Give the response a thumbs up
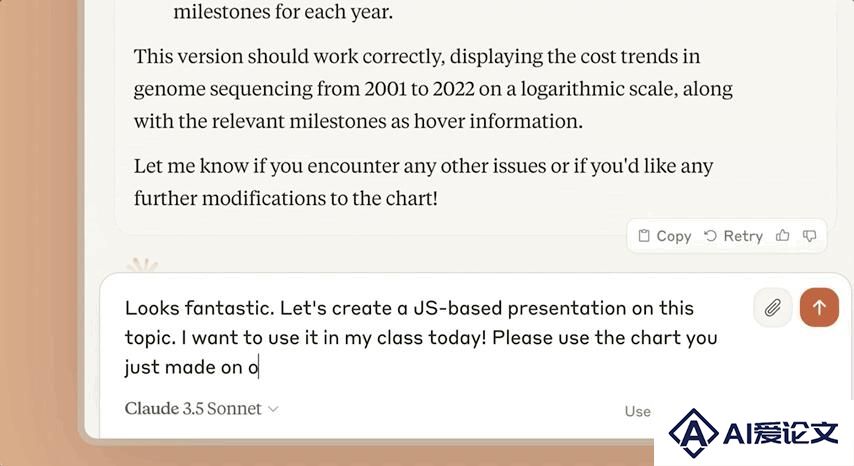Image resolution: width=854 pixels, height=466 pixels. click(783, 236)
